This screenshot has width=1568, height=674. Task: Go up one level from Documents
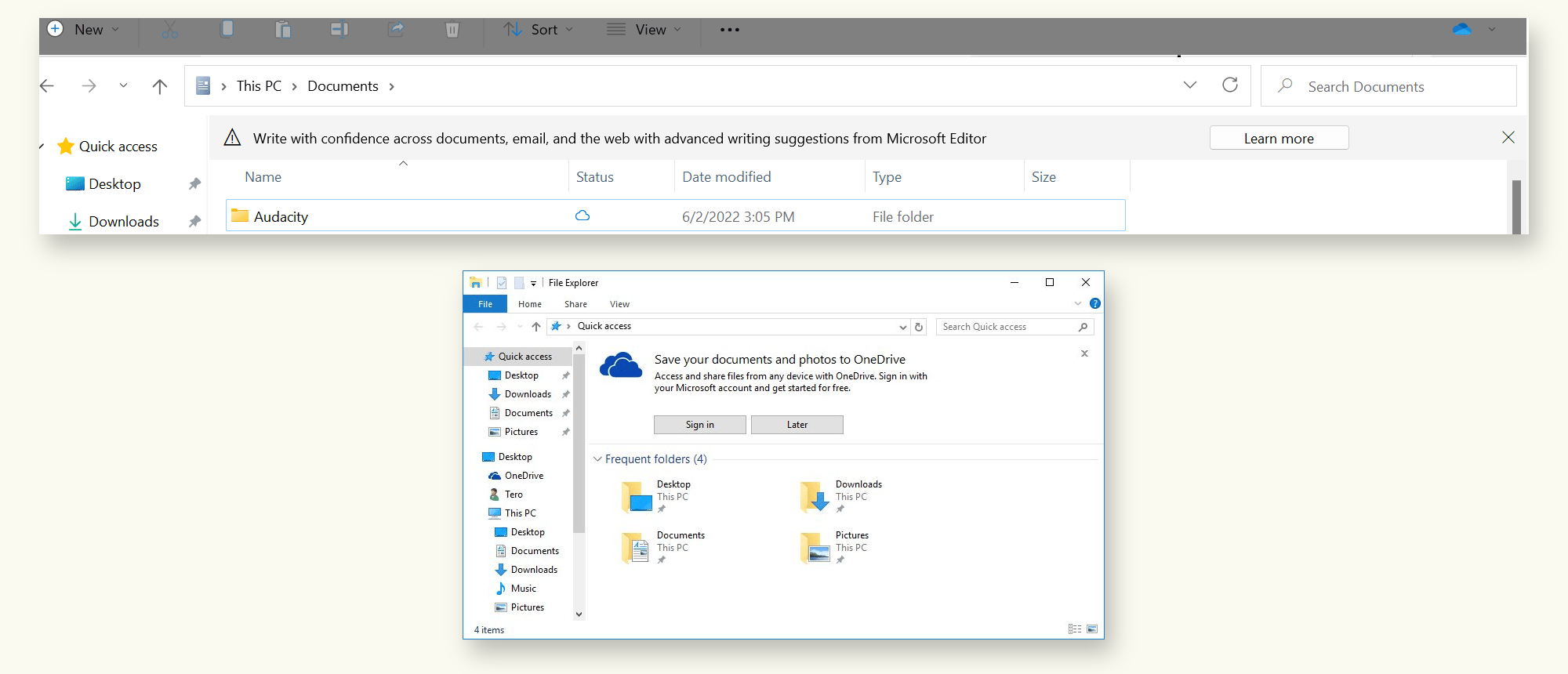160,86
